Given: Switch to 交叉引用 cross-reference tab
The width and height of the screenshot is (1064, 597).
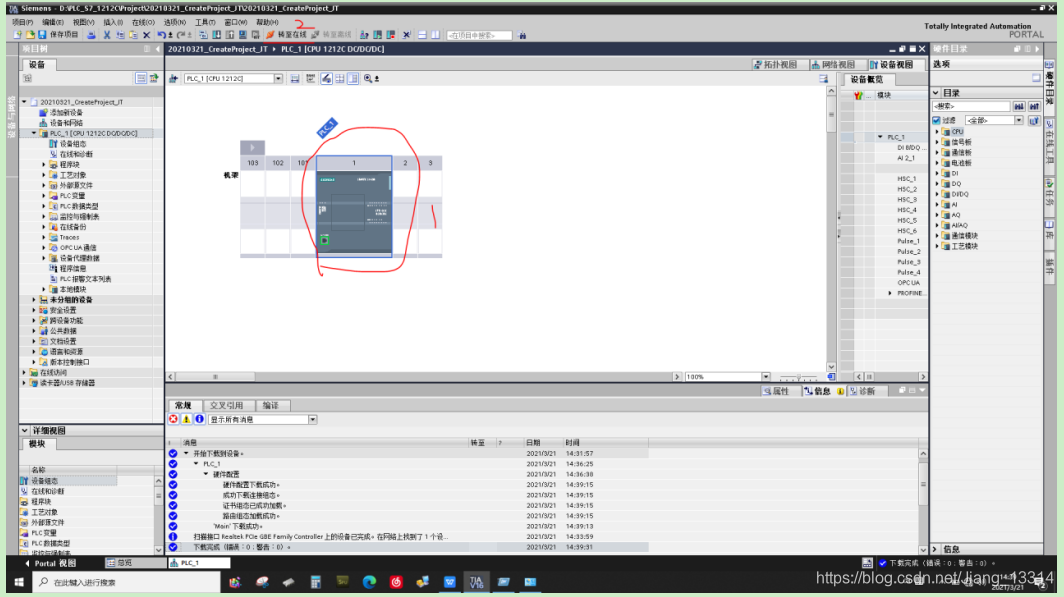Looking at the screenshot, I should tap(226, 406).
